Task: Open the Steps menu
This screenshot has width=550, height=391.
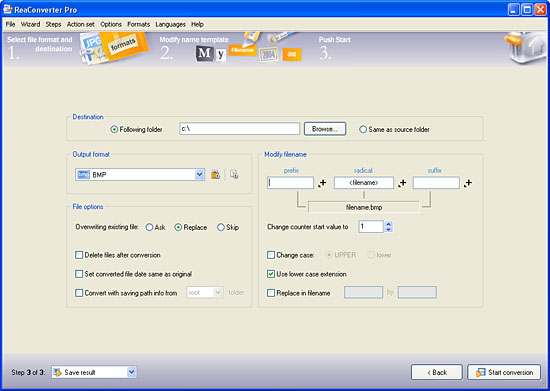Action: 53,24
